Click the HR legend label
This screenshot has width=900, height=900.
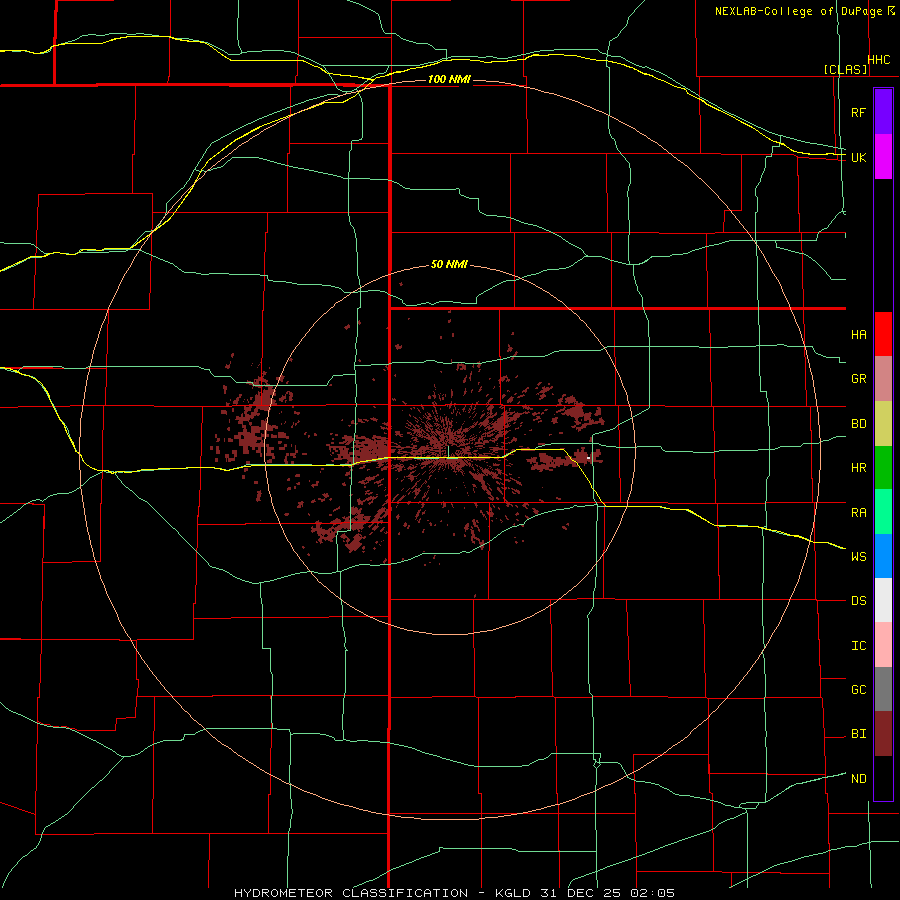point(858,468)
